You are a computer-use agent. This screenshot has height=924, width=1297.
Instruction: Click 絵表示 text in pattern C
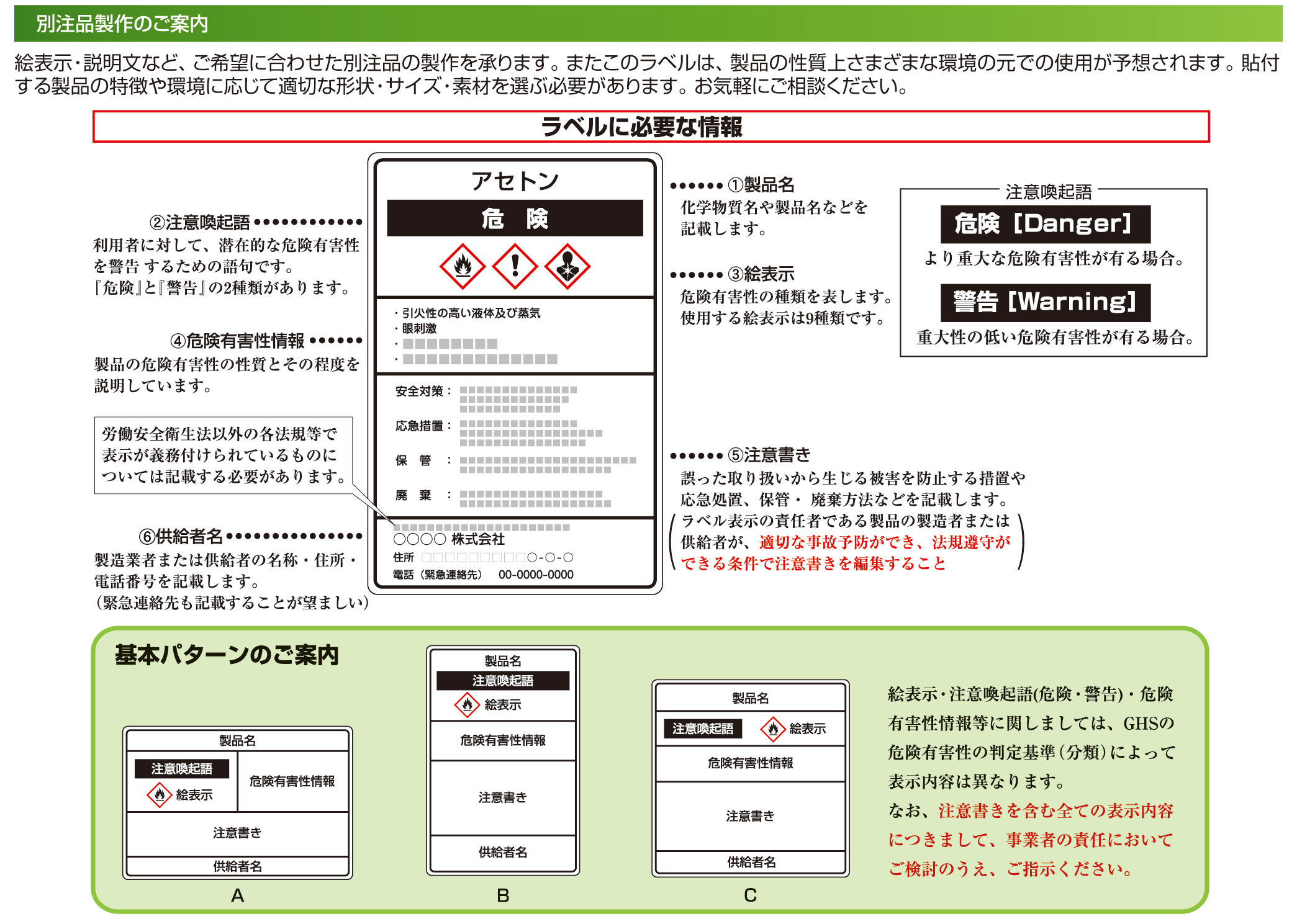[x=807, y=729]
